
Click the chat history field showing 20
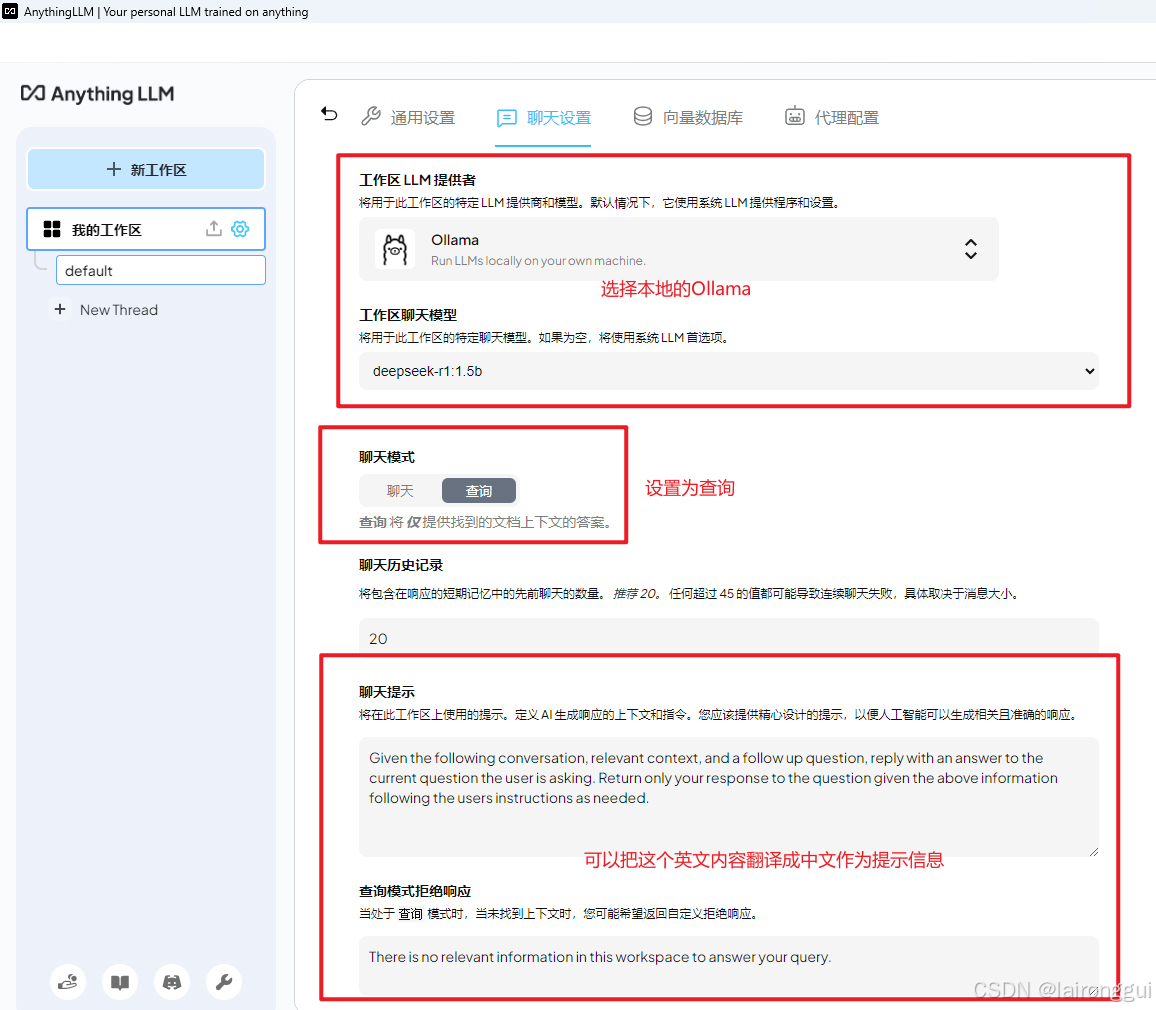728,638
